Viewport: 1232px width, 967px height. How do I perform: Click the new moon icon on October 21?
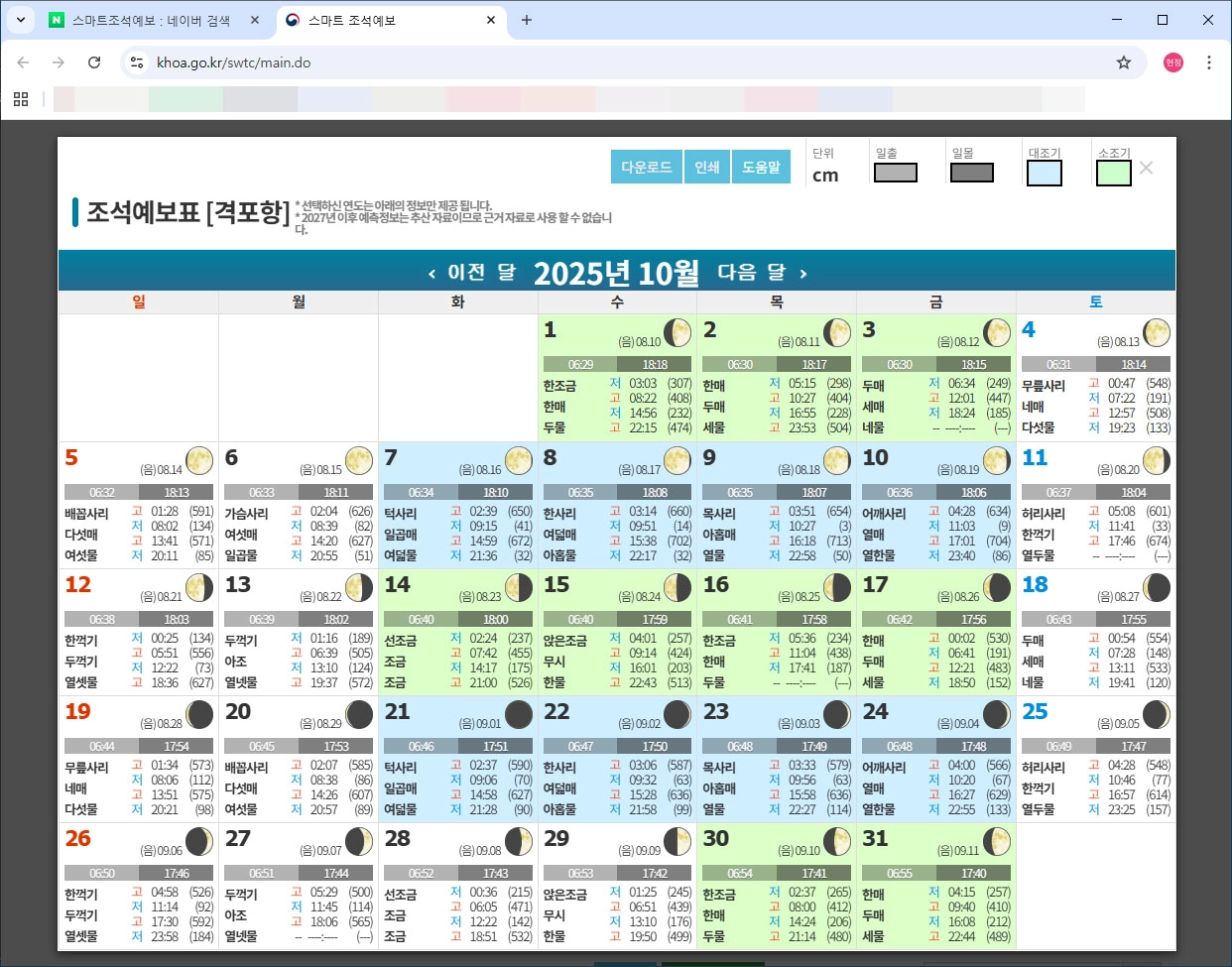[517, 713]
